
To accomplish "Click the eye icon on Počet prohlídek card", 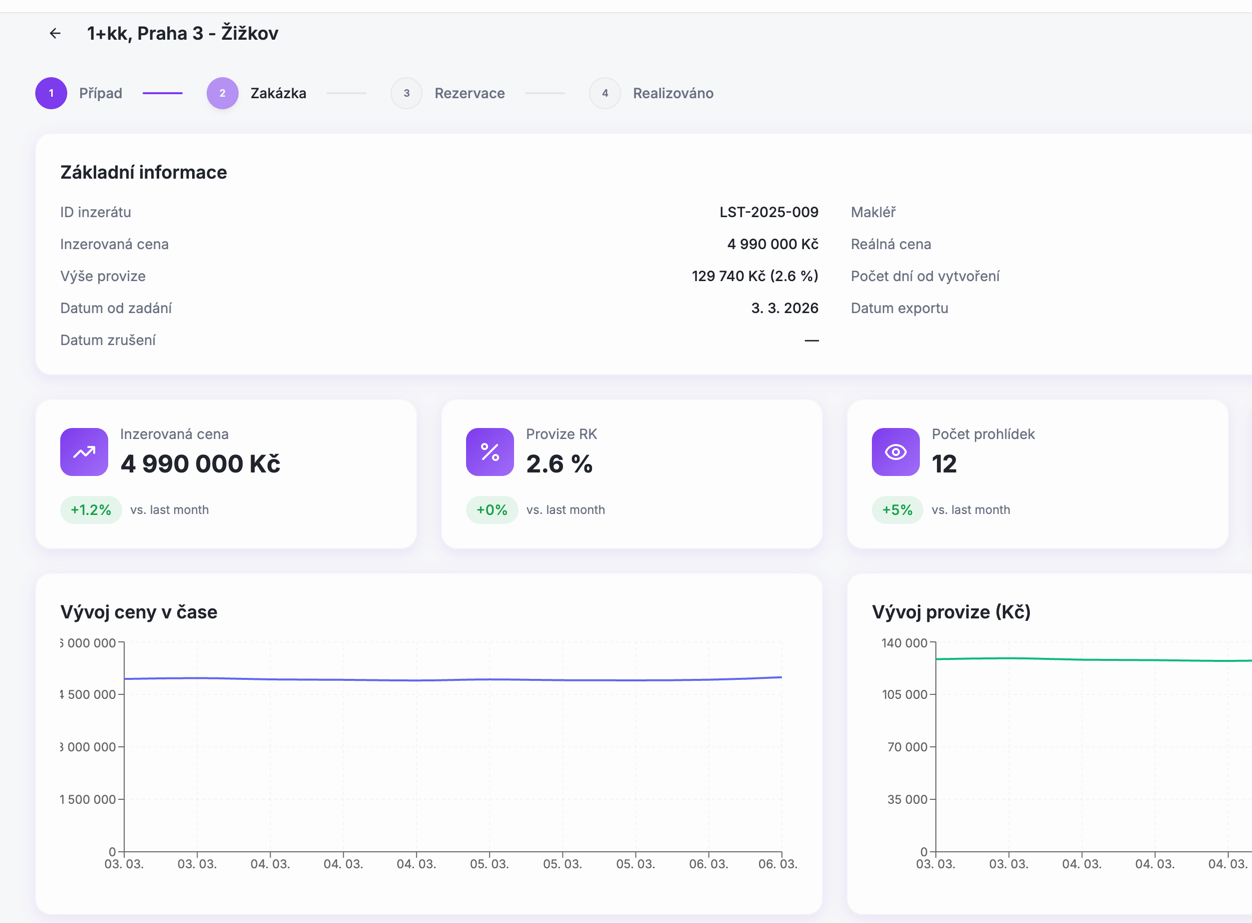I will (x=895, y=452).
